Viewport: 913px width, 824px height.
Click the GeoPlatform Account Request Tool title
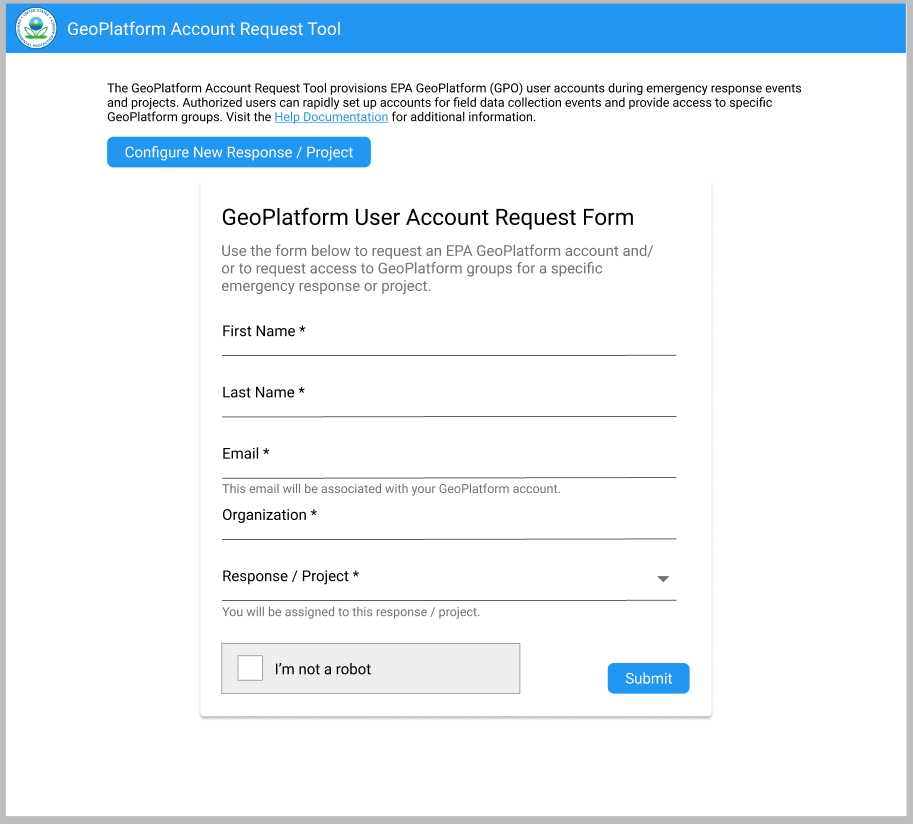(x=204, y=29)
